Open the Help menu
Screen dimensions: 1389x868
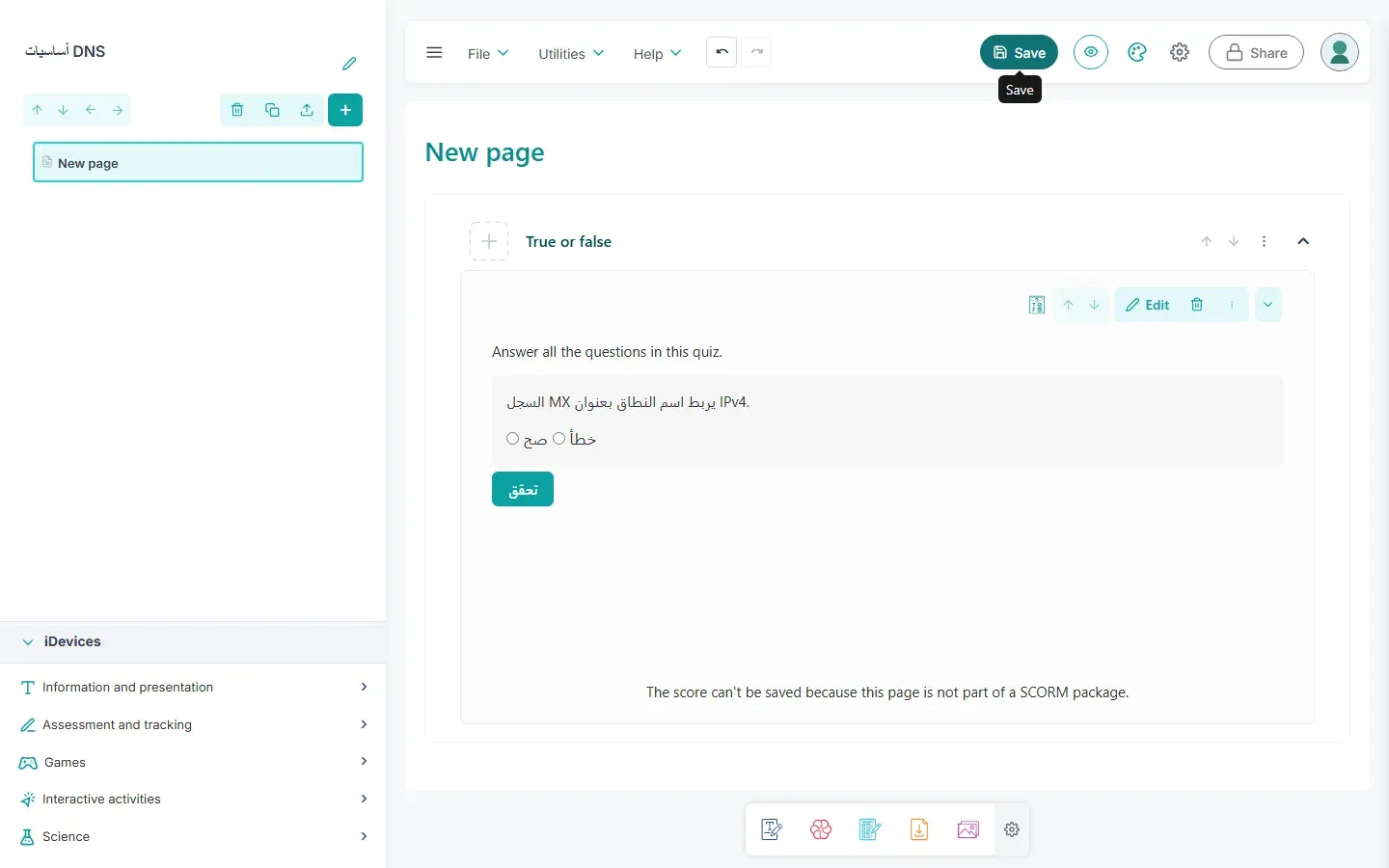(657, 53)
